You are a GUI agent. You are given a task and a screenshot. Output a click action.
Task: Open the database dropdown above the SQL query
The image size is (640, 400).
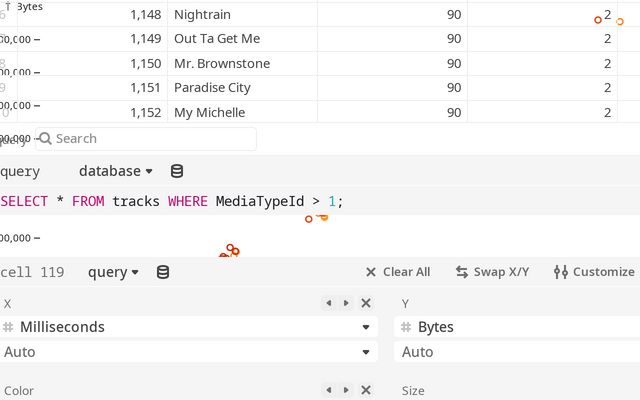pyautogui.click(x=116, y=171)
